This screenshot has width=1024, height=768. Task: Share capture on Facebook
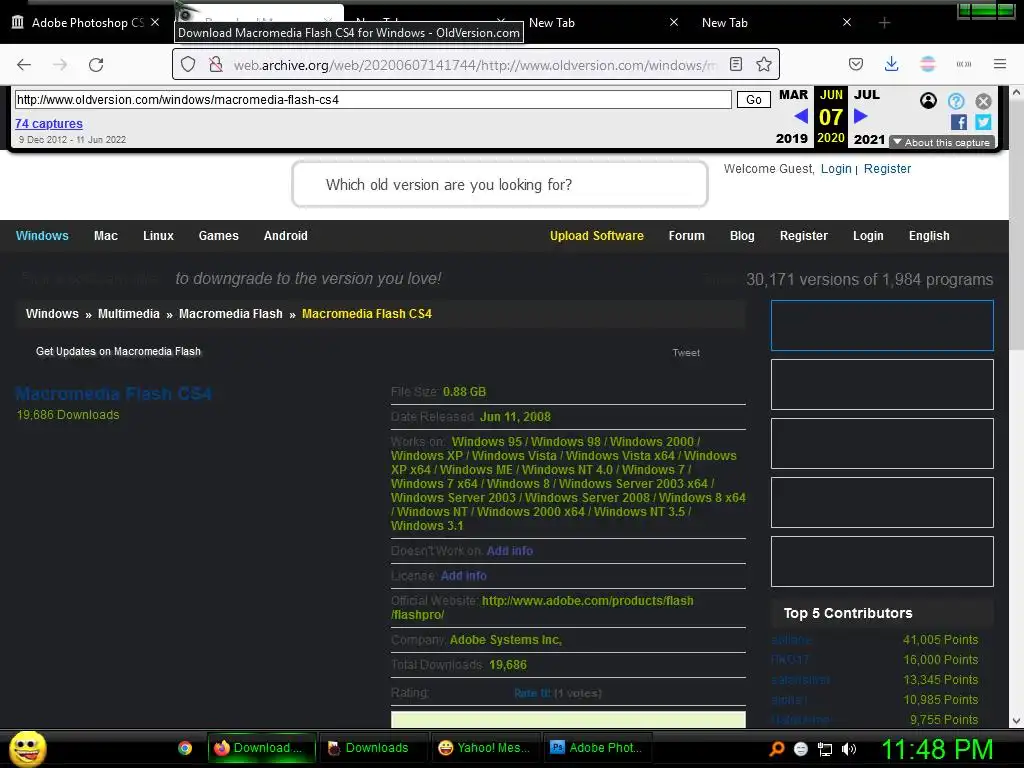959,121
